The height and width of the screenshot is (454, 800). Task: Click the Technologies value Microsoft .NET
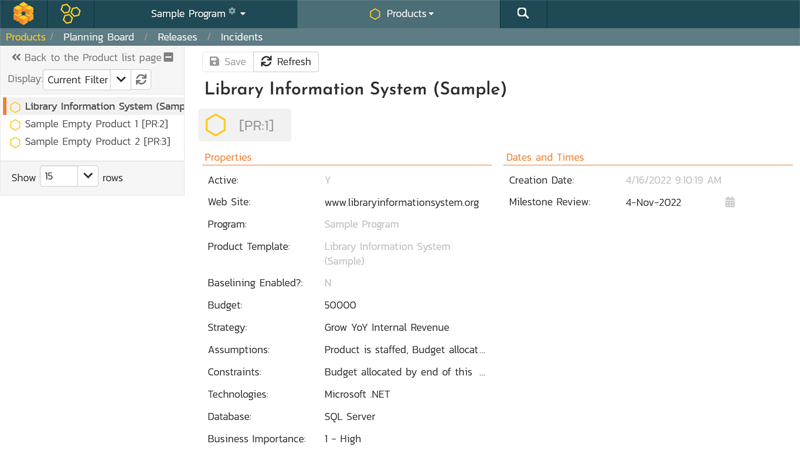[357, 394]
